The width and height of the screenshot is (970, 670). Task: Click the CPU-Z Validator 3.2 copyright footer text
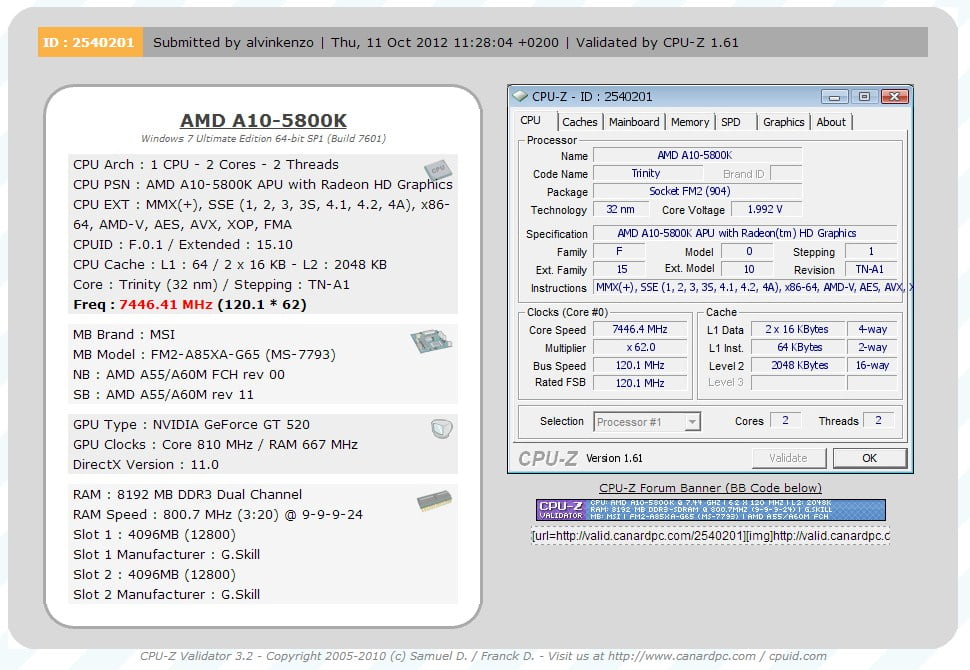[483, 656]
